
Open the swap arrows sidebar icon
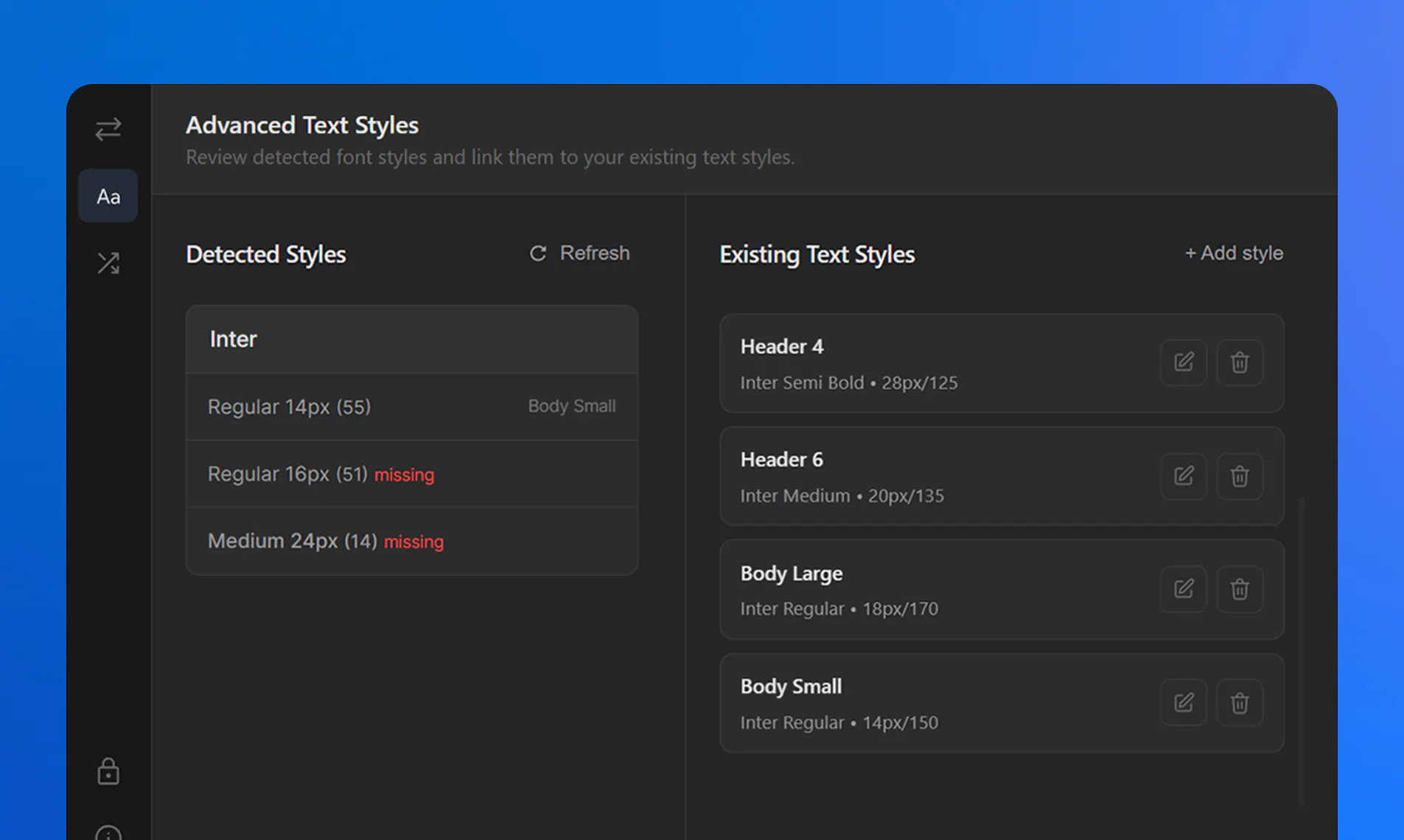108,130
